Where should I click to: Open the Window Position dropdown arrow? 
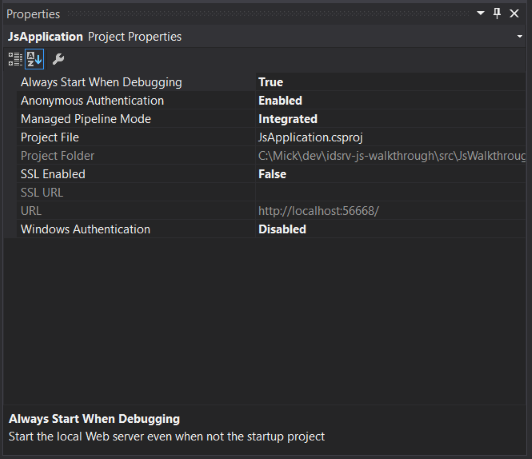pos(480,13)
